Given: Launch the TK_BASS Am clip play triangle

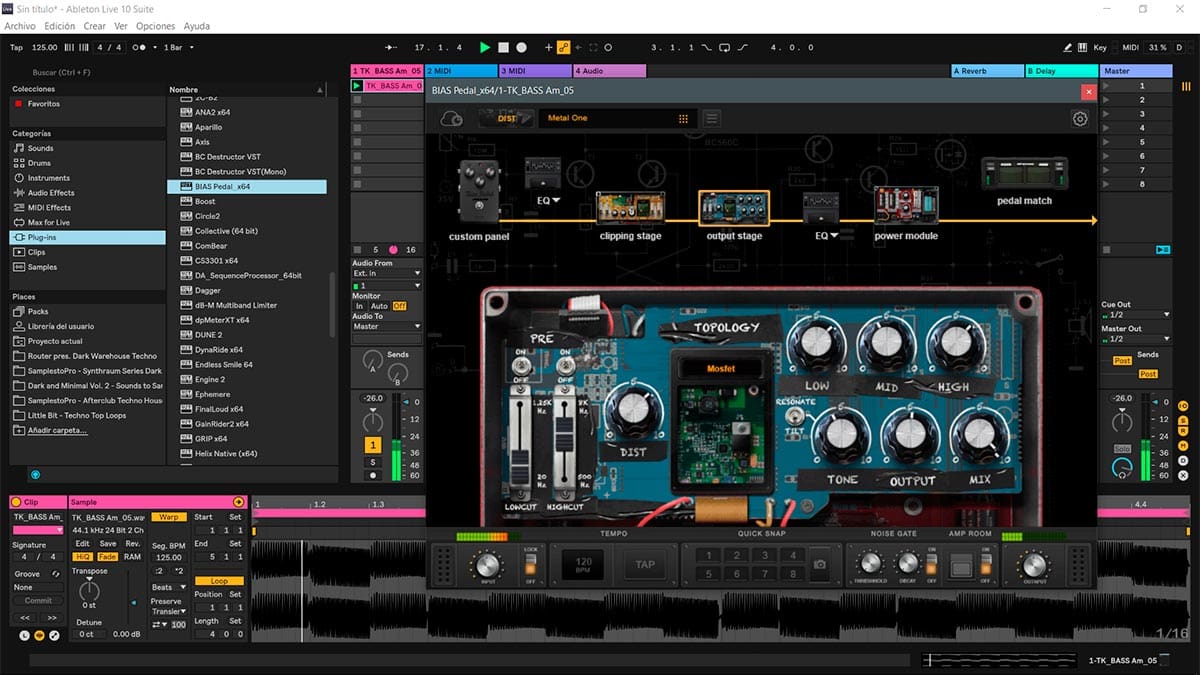Looking at the screenshot, I should tap(357, 86).
